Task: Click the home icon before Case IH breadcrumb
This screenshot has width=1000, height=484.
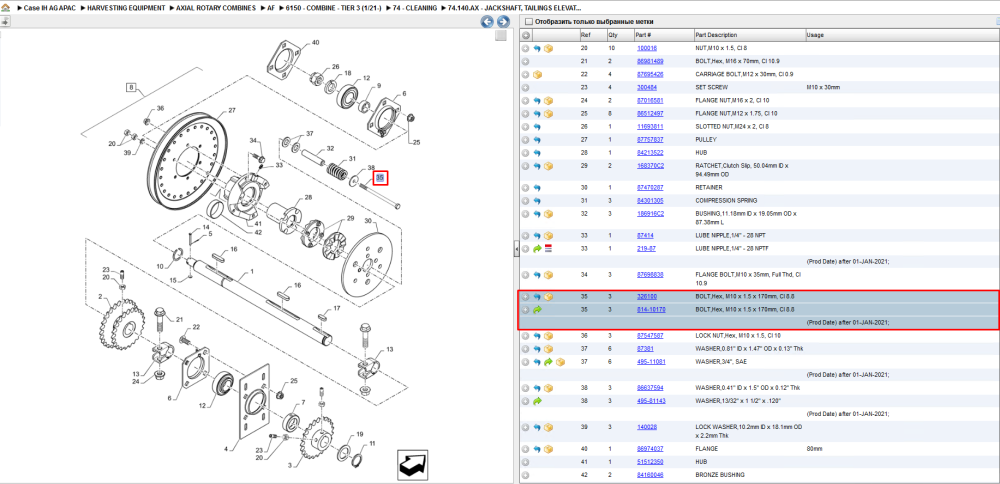Action: tap(4, 8)
